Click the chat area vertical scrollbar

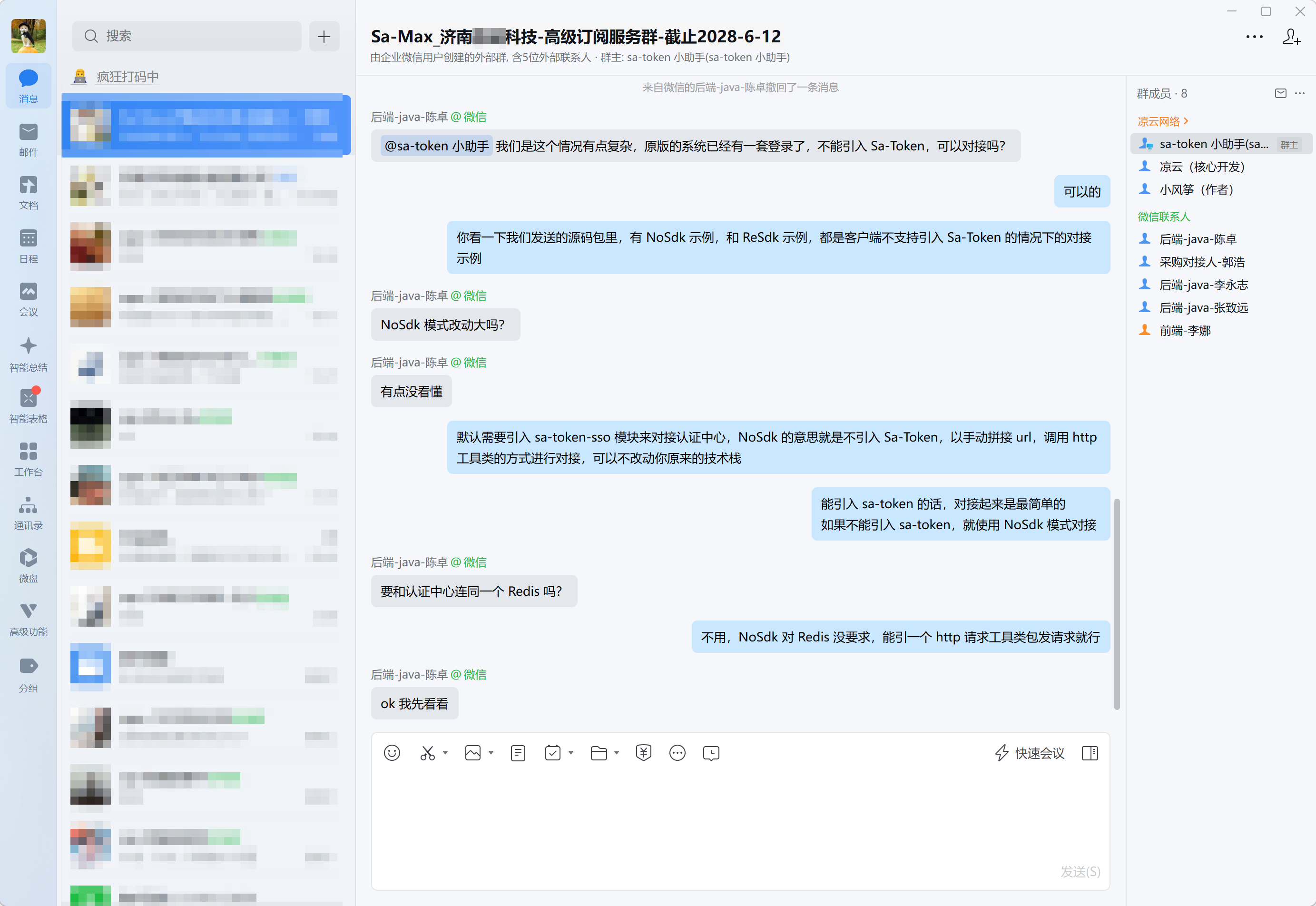click(x=1117, y=604)
